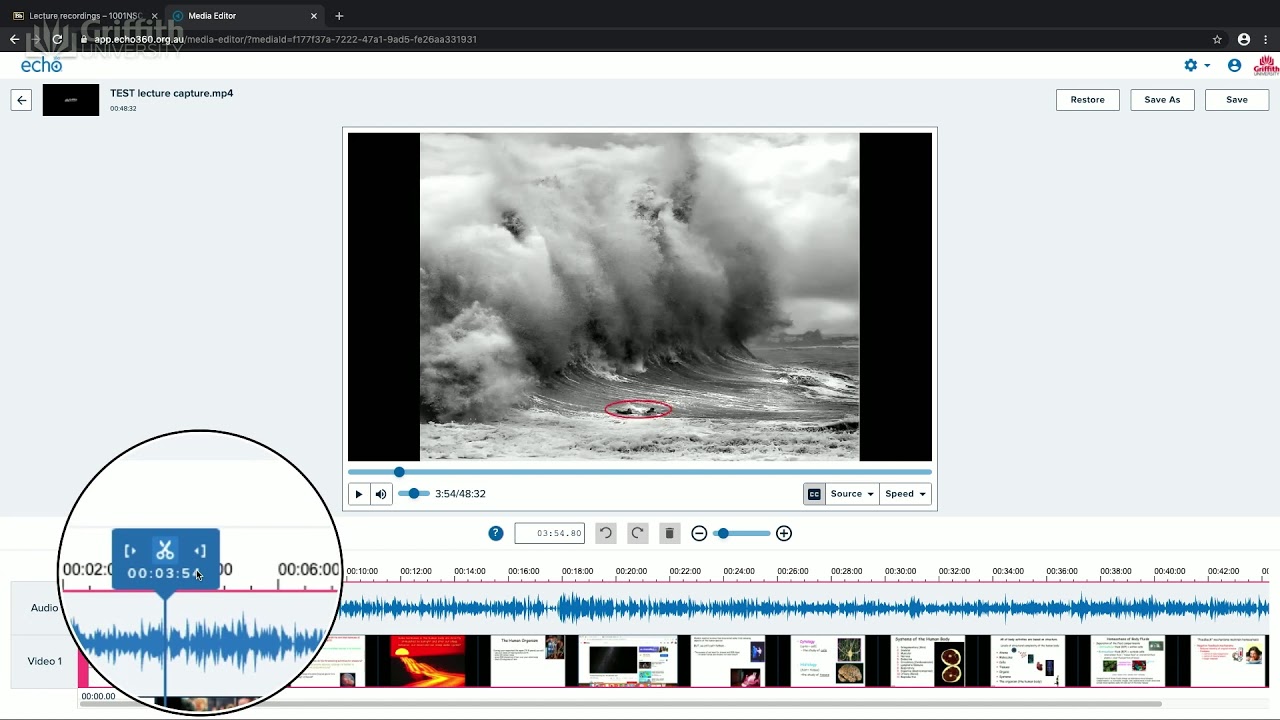
Task: Click the 00:20:00 mark on the timeline ruler
Action: (631, 572)
